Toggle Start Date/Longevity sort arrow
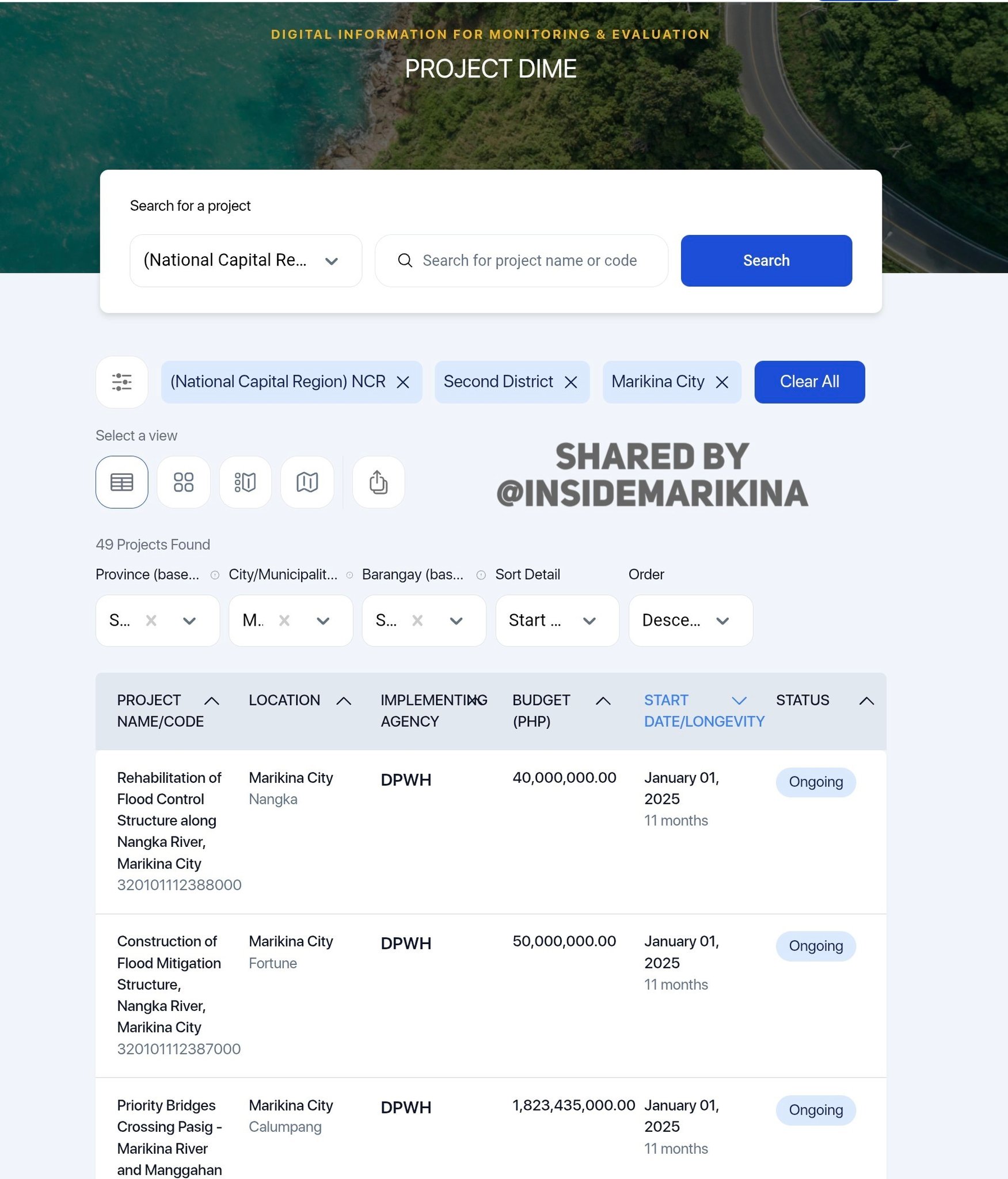Image resolution: width=1008 pixels, height=1179 pixels. coord(739,701)
